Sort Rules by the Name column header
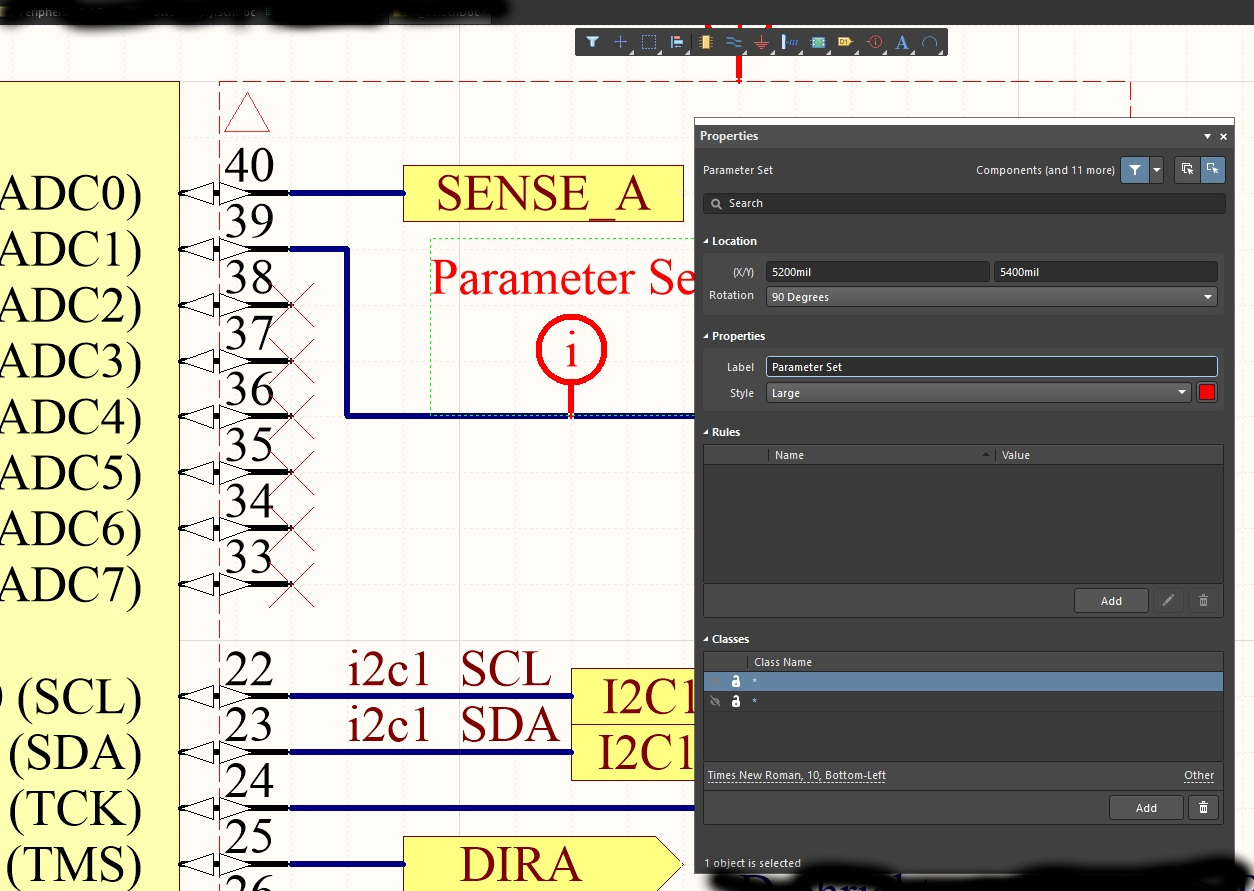 882,455
